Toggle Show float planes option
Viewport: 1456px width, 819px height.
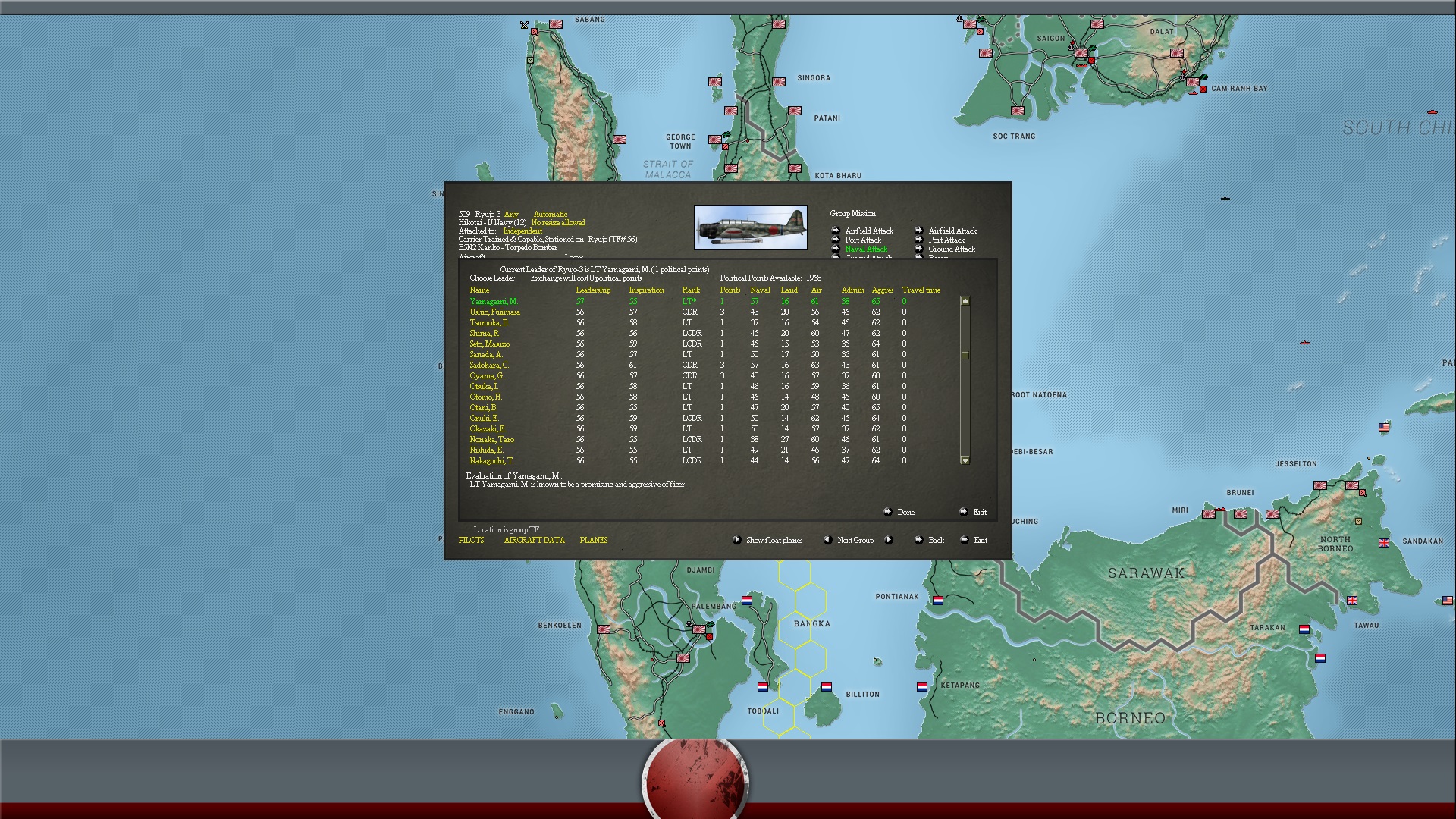click(x=773, y=540)
